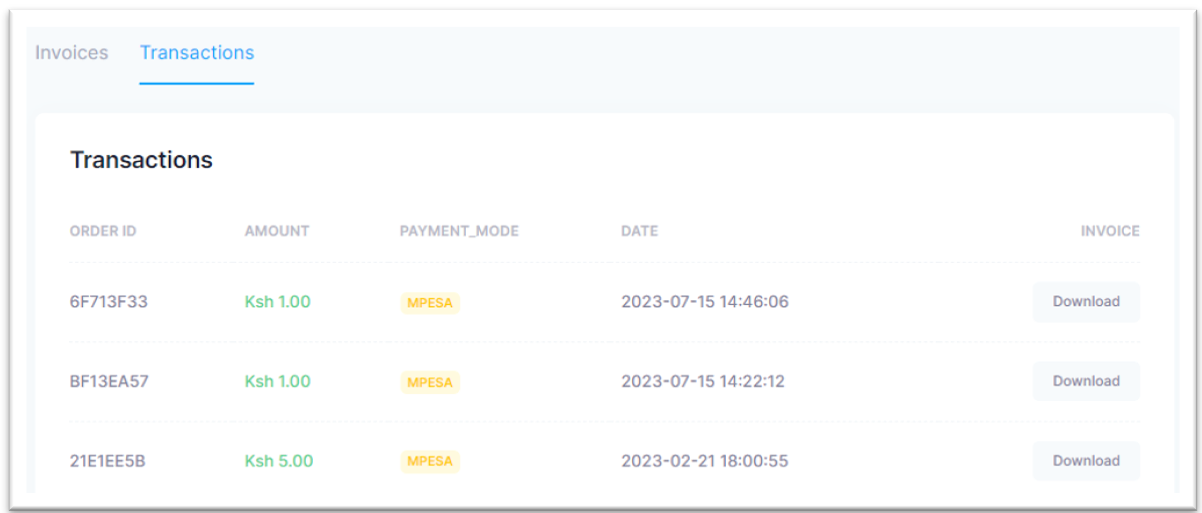Screen dimensions: 1202x513
Task: Click the date 2023-02-21 18:00:55
Action: [704, 461]
